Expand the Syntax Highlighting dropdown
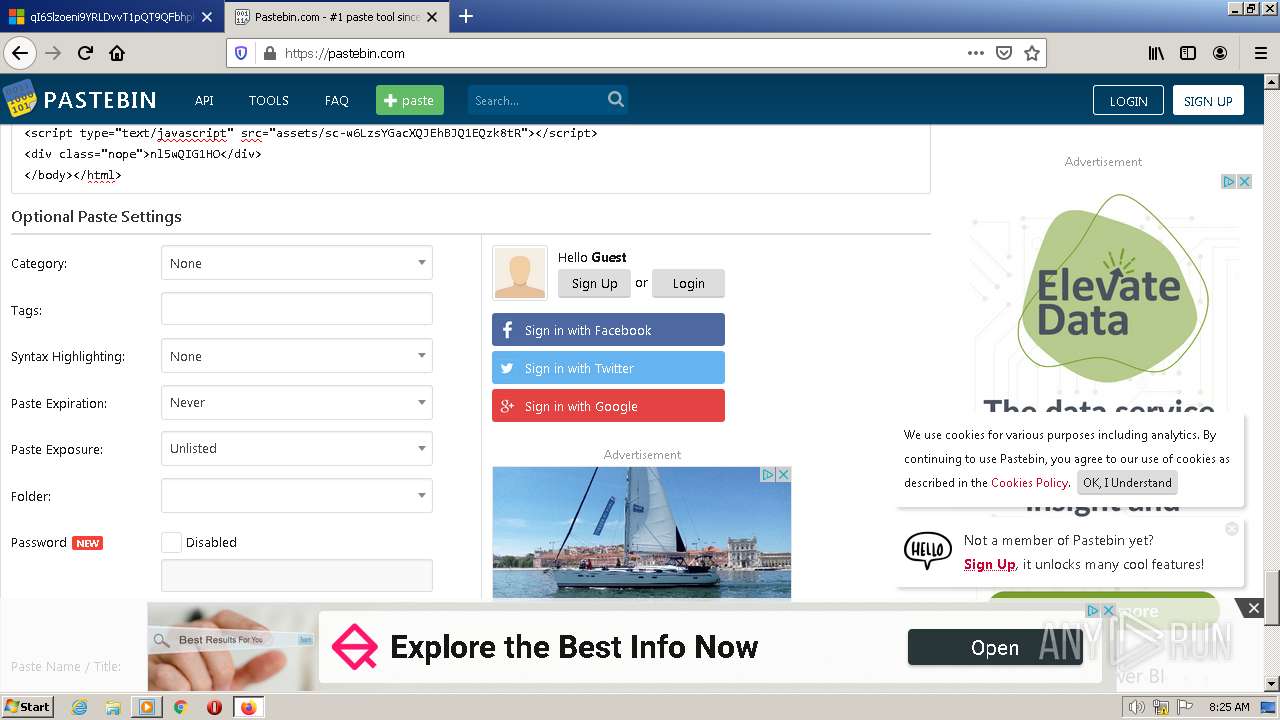 (x=297, y=356)
